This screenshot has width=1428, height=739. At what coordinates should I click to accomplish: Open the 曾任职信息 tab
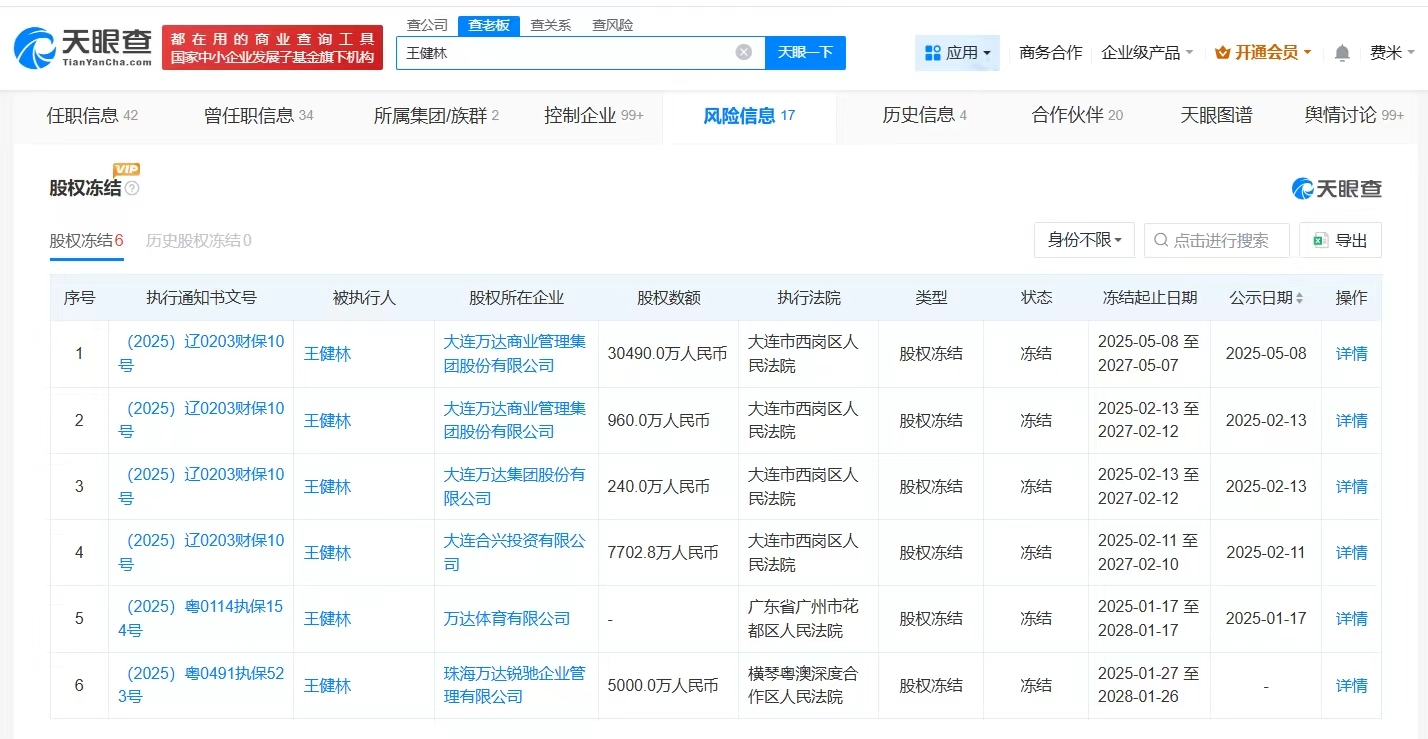pos(258,115)
